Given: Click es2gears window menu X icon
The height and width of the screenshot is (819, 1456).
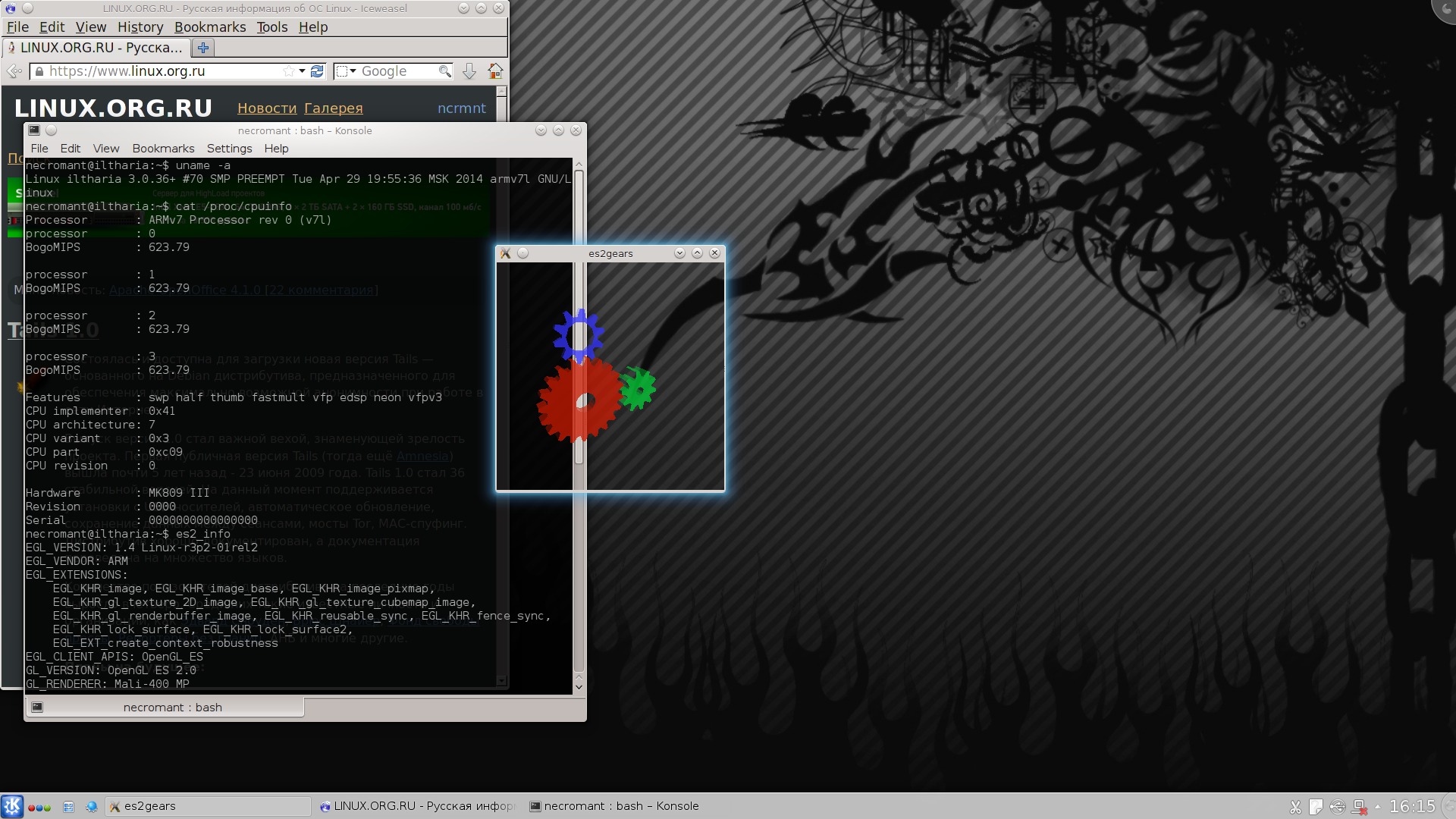Looking at the screenshot, I should (x=506, y=253).
